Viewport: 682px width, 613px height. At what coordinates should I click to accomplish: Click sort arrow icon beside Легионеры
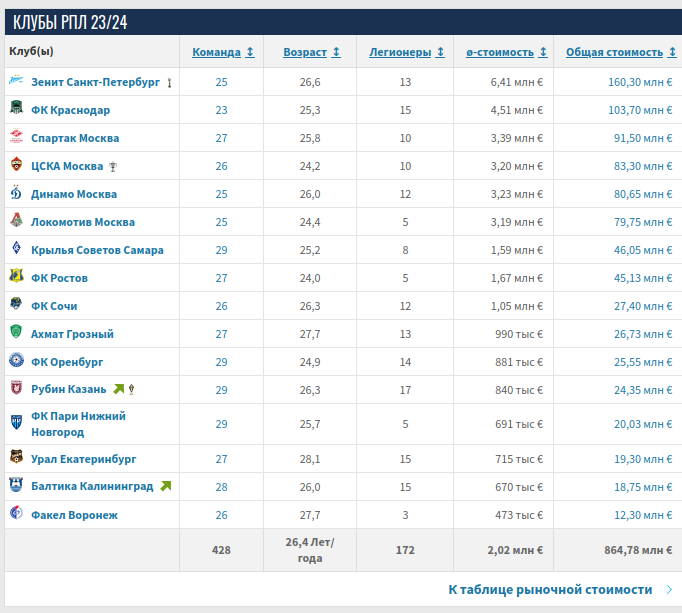click(x=440, y=52)
